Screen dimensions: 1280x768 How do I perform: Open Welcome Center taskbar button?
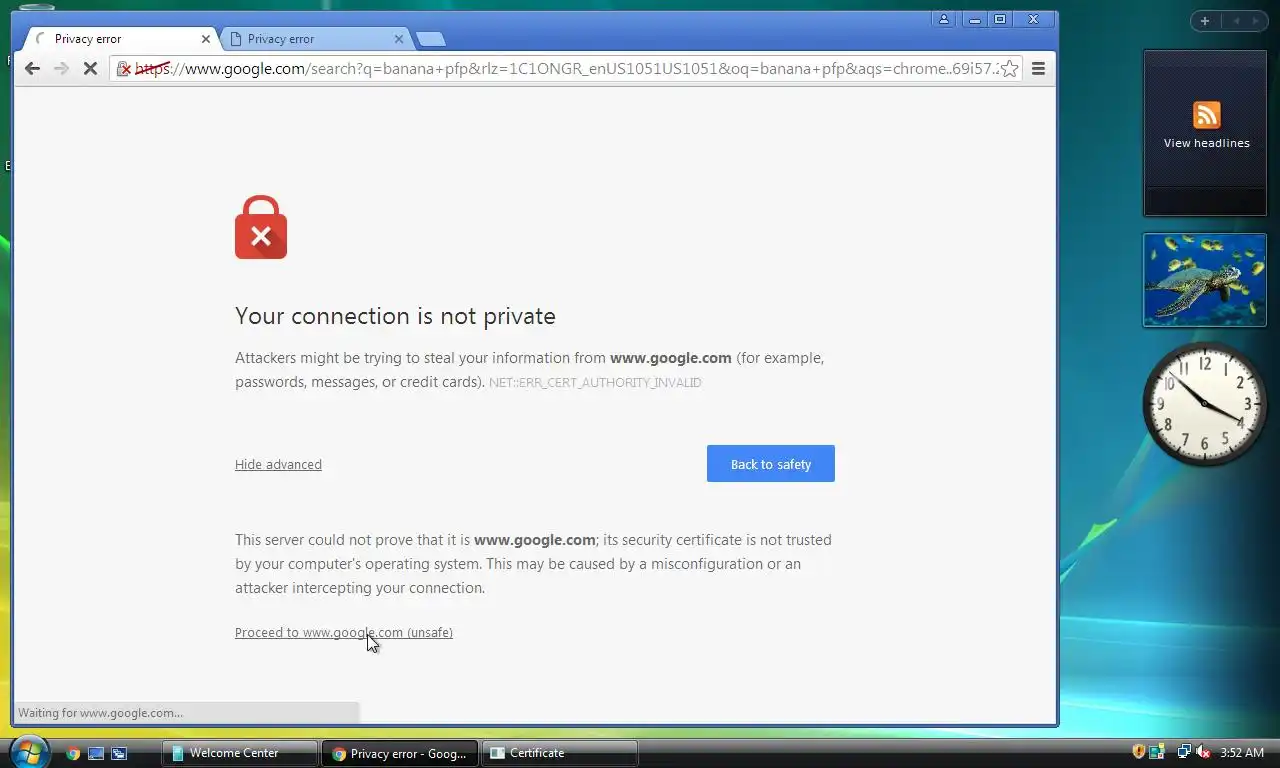point(240,753)
